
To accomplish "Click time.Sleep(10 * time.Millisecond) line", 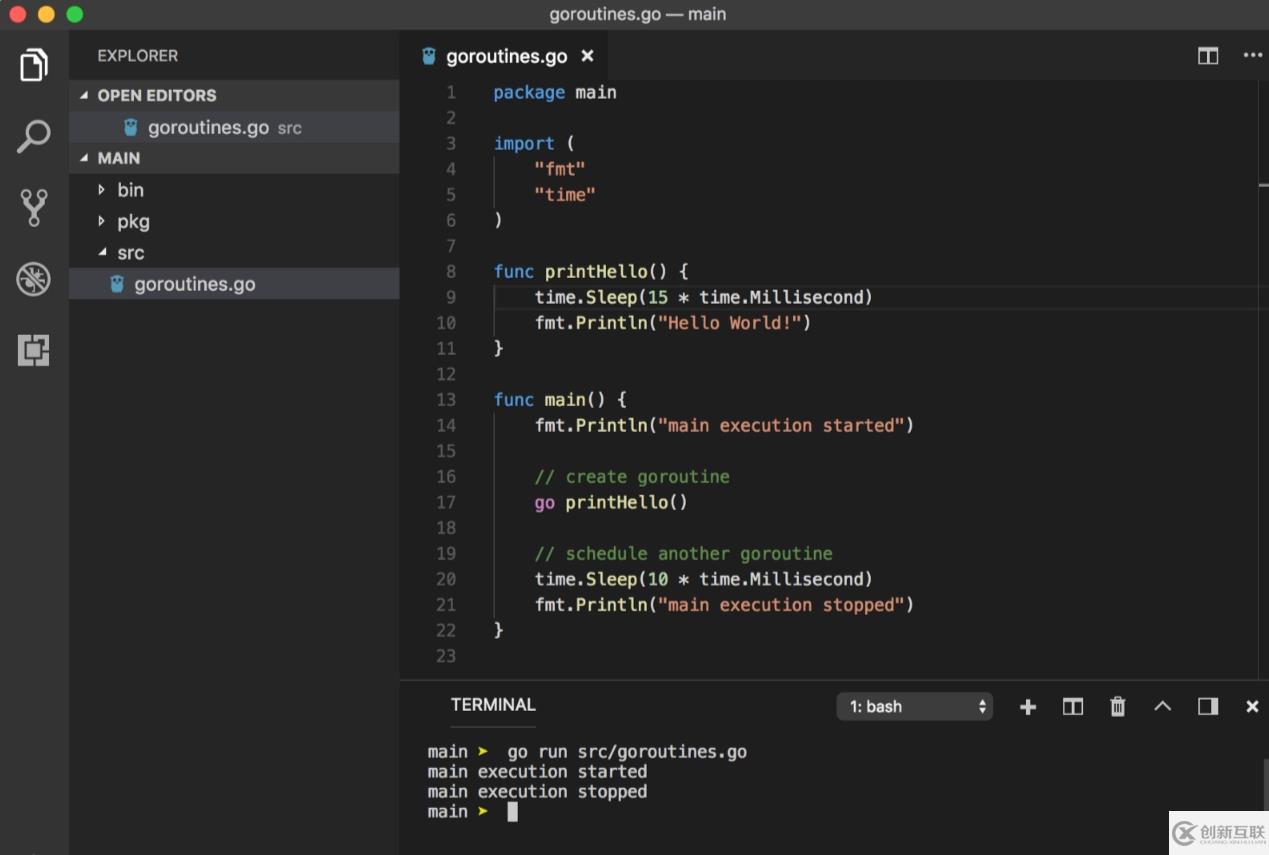I will click(704, 579).
